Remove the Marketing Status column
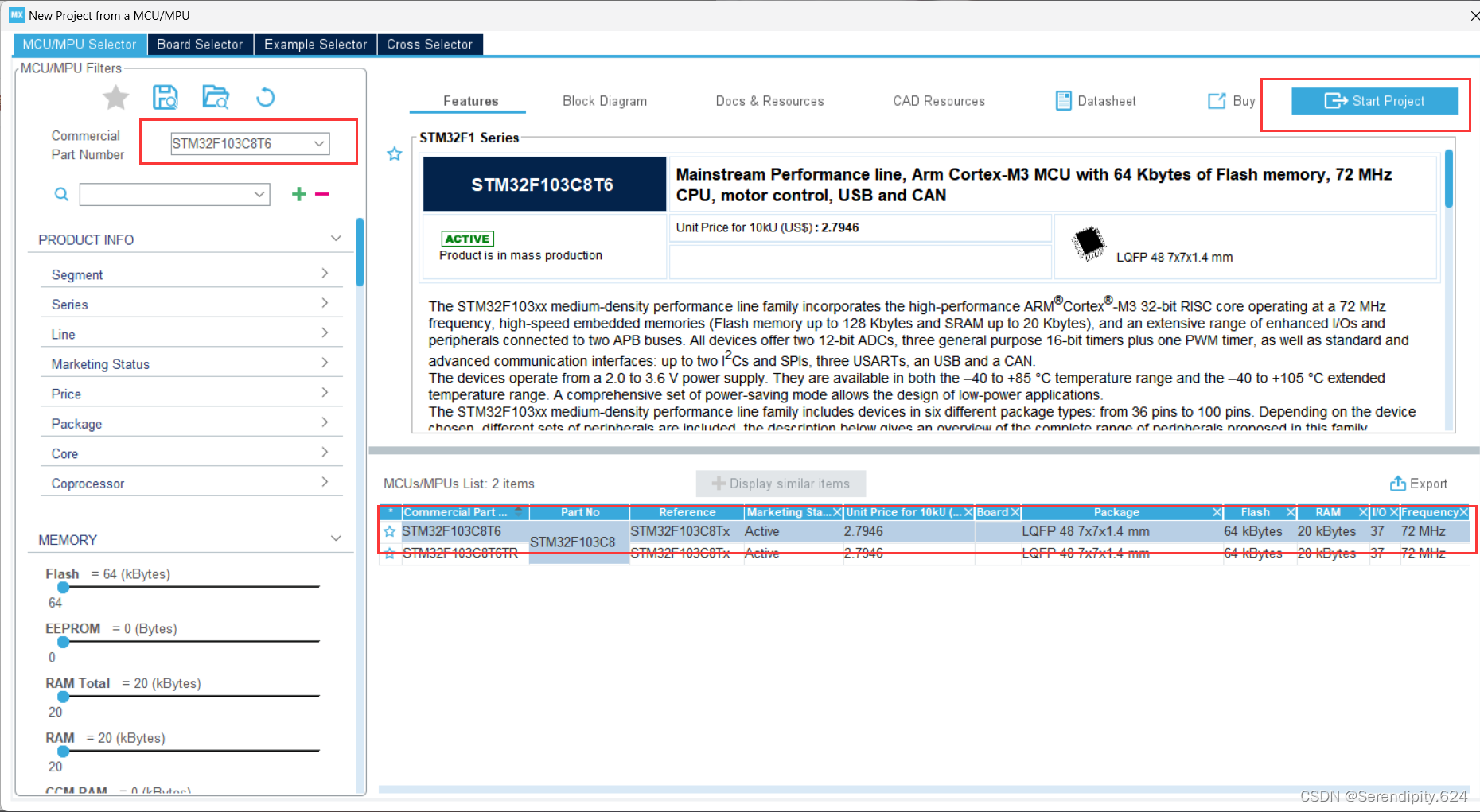 837,513
